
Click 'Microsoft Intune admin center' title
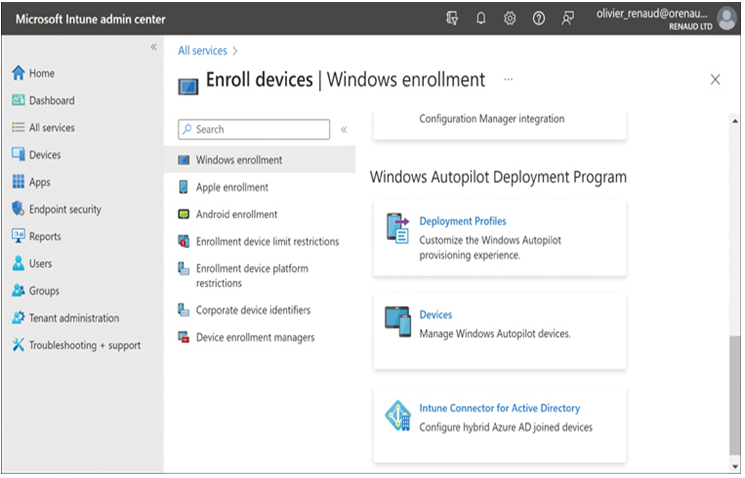(x=91, y=19)
